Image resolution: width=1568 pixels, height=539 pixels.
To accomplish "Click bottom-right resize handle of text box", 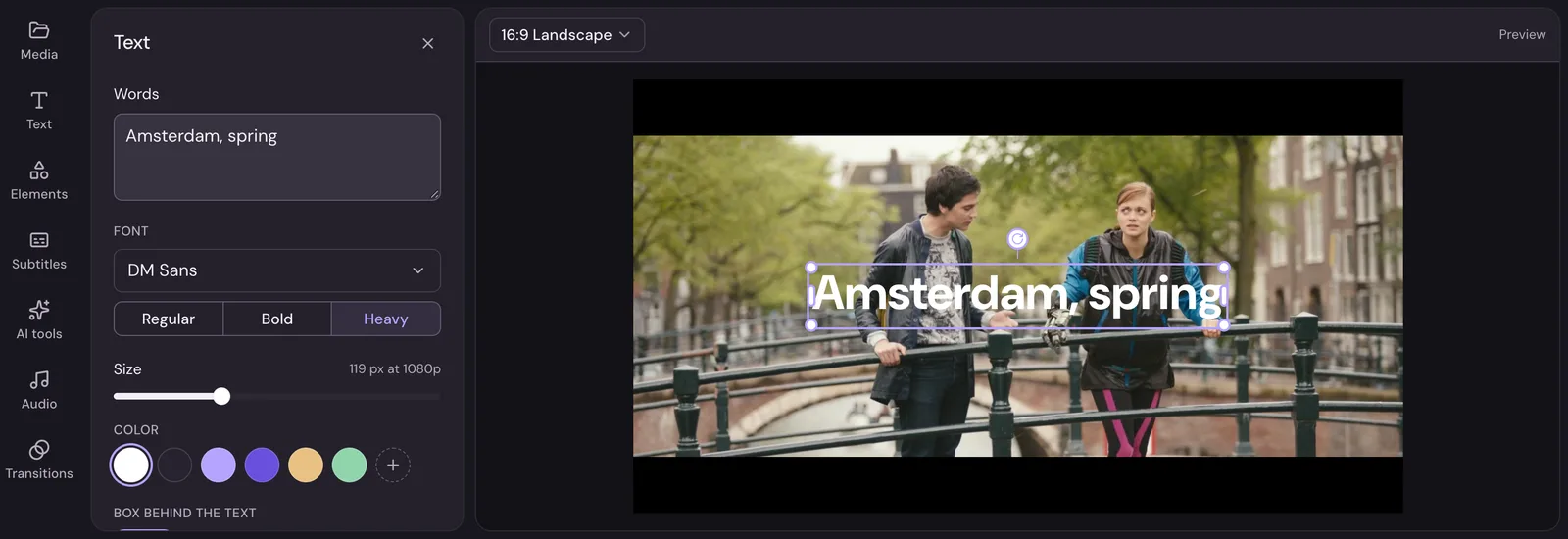I will (1225, 324).
